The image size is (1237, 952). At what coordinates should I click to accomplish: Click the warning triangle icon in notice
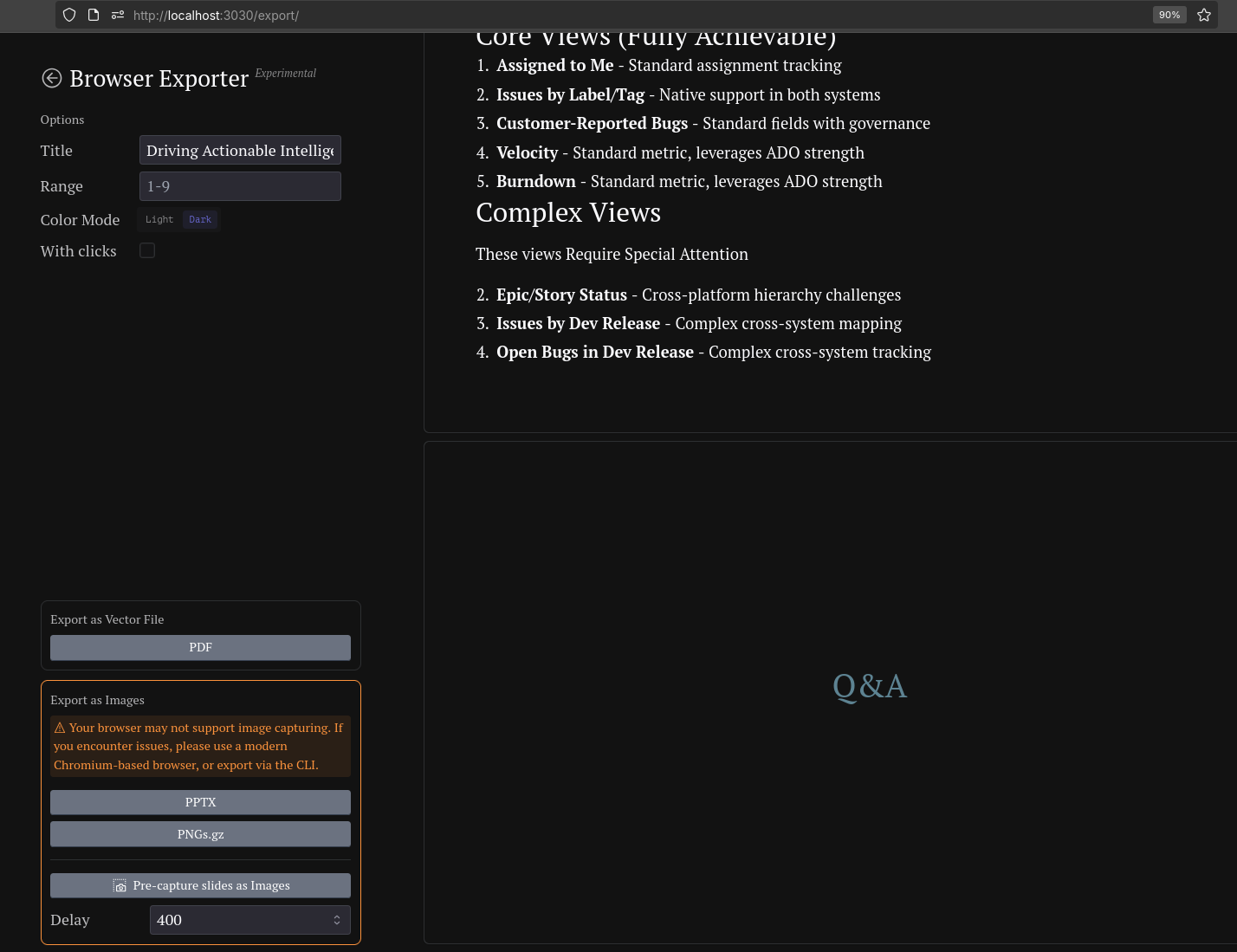click(60, 728)
